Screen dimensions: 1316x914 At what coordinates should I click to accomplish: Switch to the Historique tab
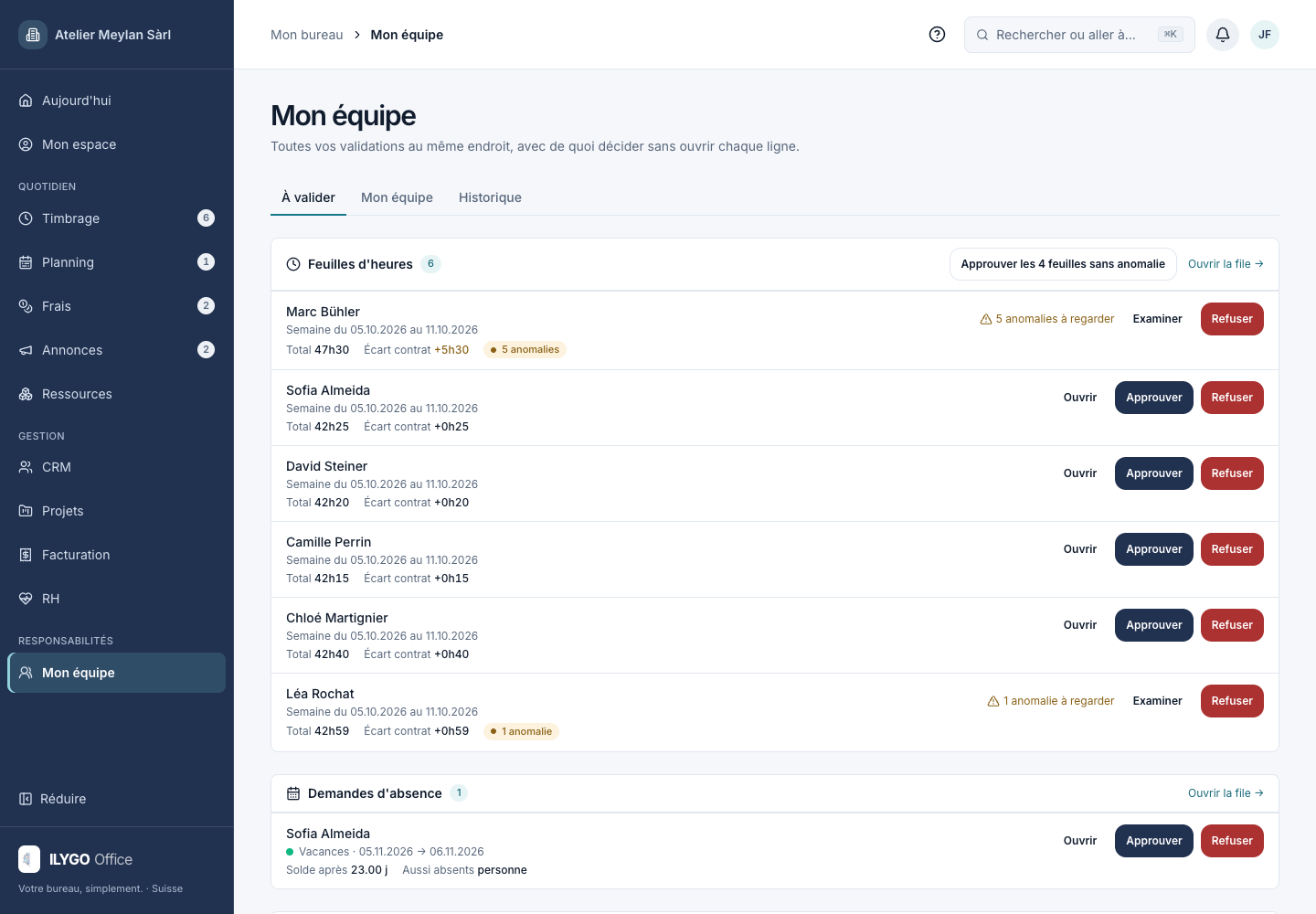coord(490,197)
